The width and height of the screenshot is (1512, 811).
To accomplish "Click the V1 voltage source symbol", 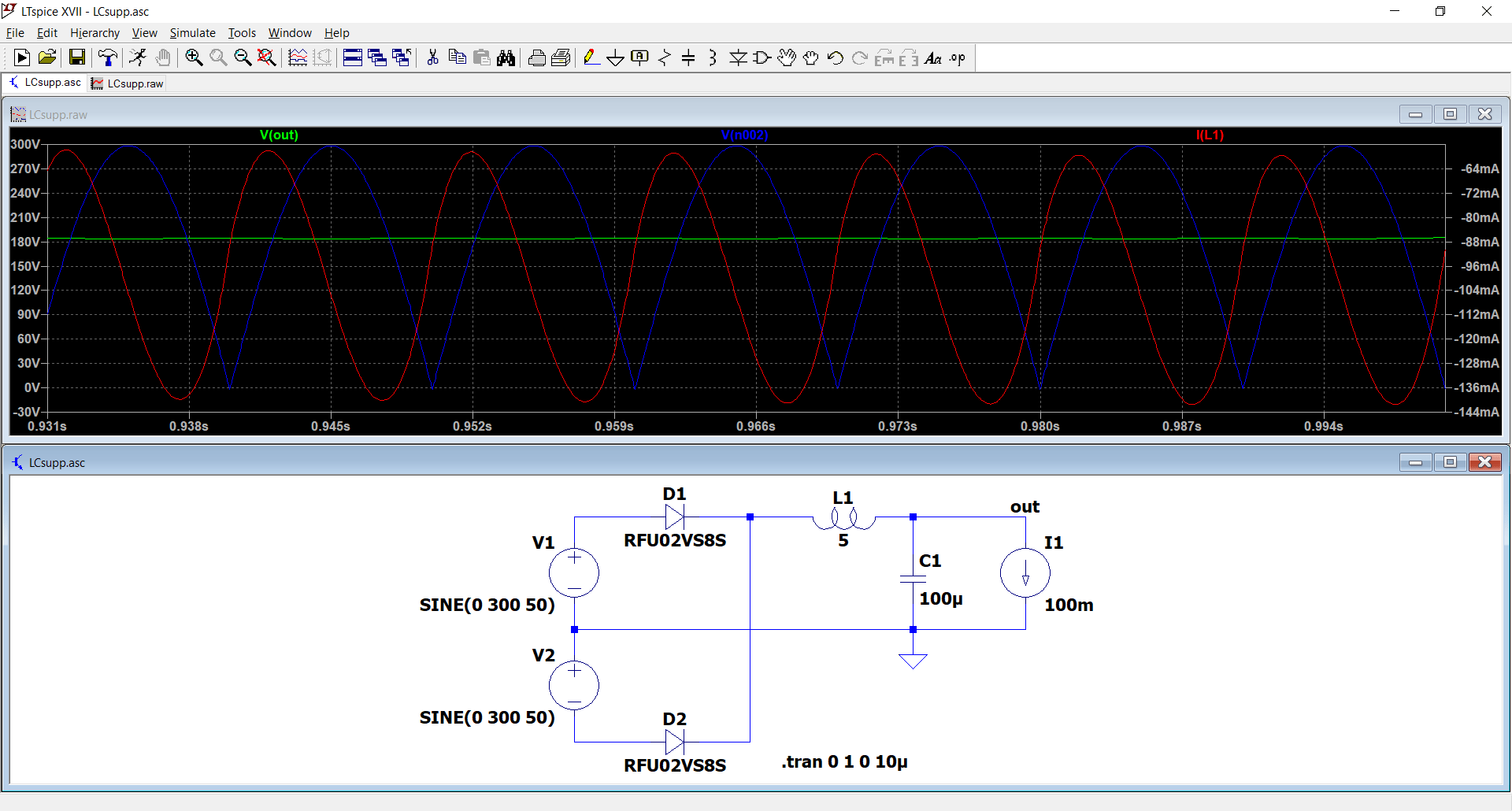I will pos(574,572).
